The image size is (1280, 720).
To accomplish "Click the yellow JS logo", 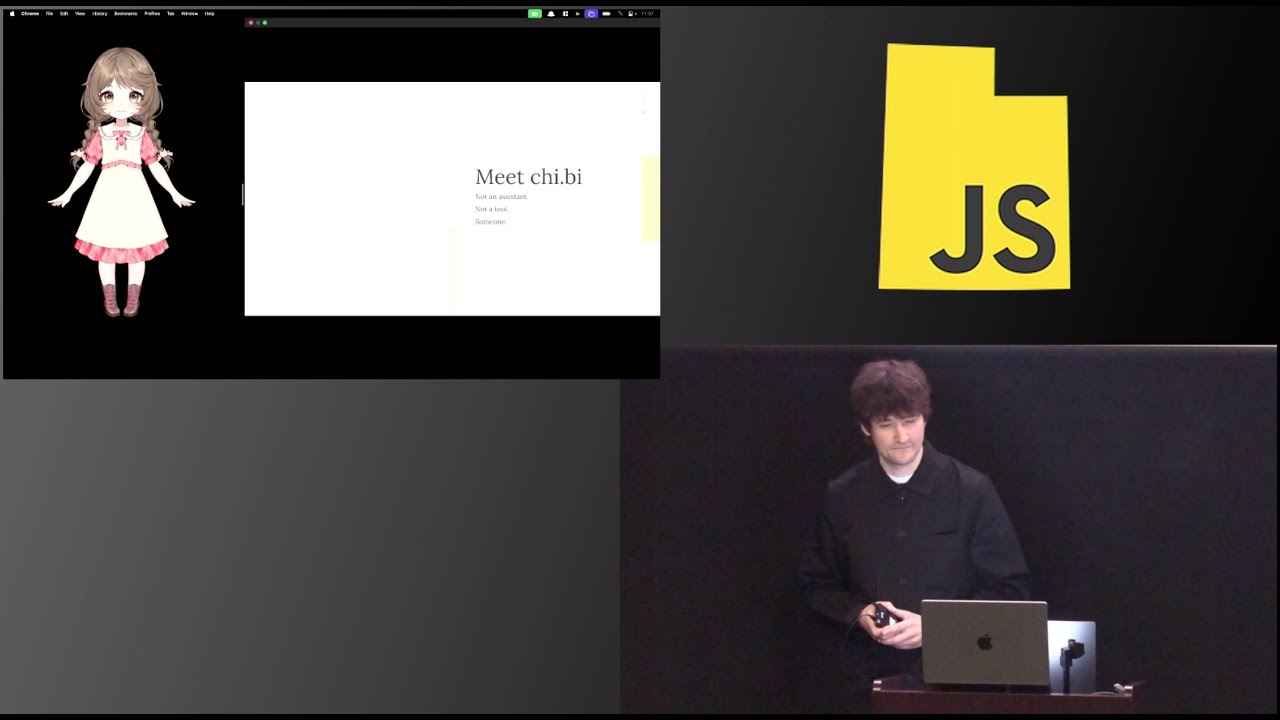I will point(974,167).
